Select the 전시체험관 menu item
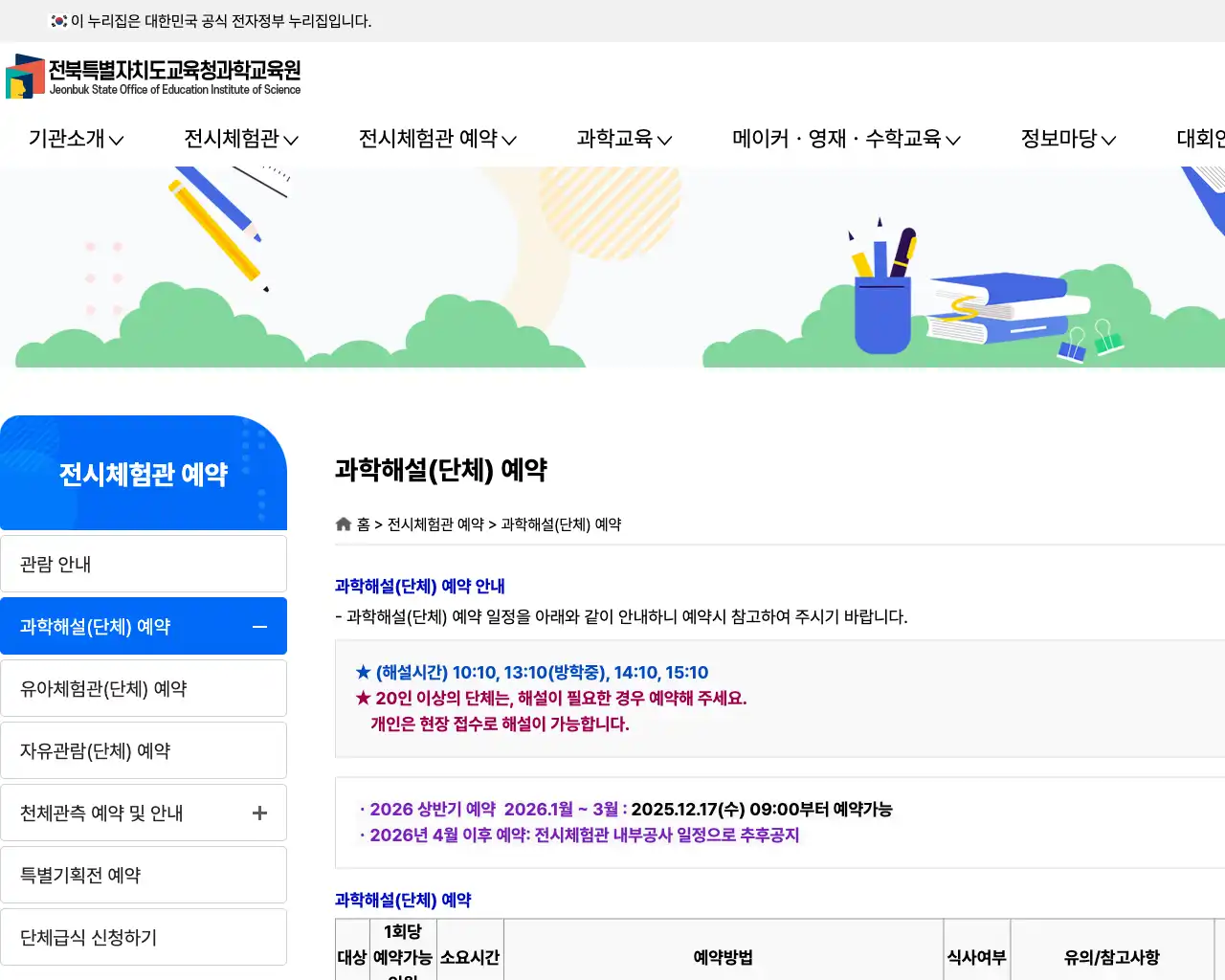 (240, 139)
